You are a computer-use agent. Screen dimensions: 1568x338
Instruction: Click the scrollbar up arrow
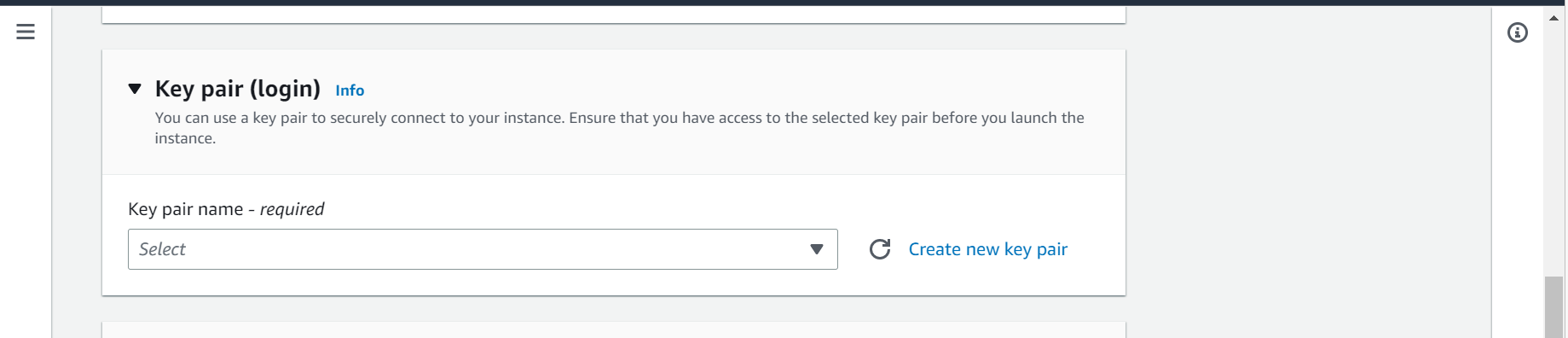click(1554, 18)
